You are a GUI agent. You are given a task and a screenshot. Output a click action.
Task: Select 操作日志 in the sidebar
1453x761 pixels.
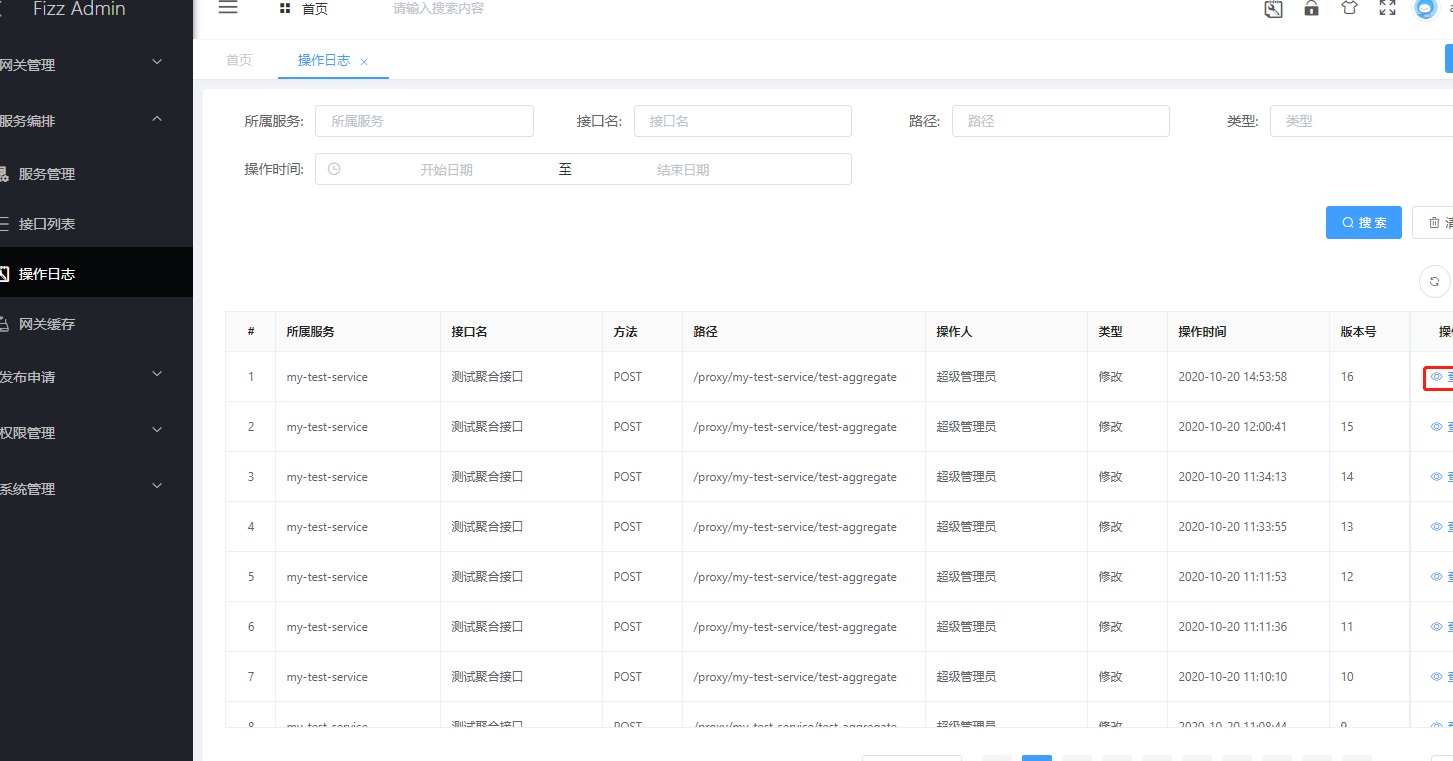click(96, 273)
